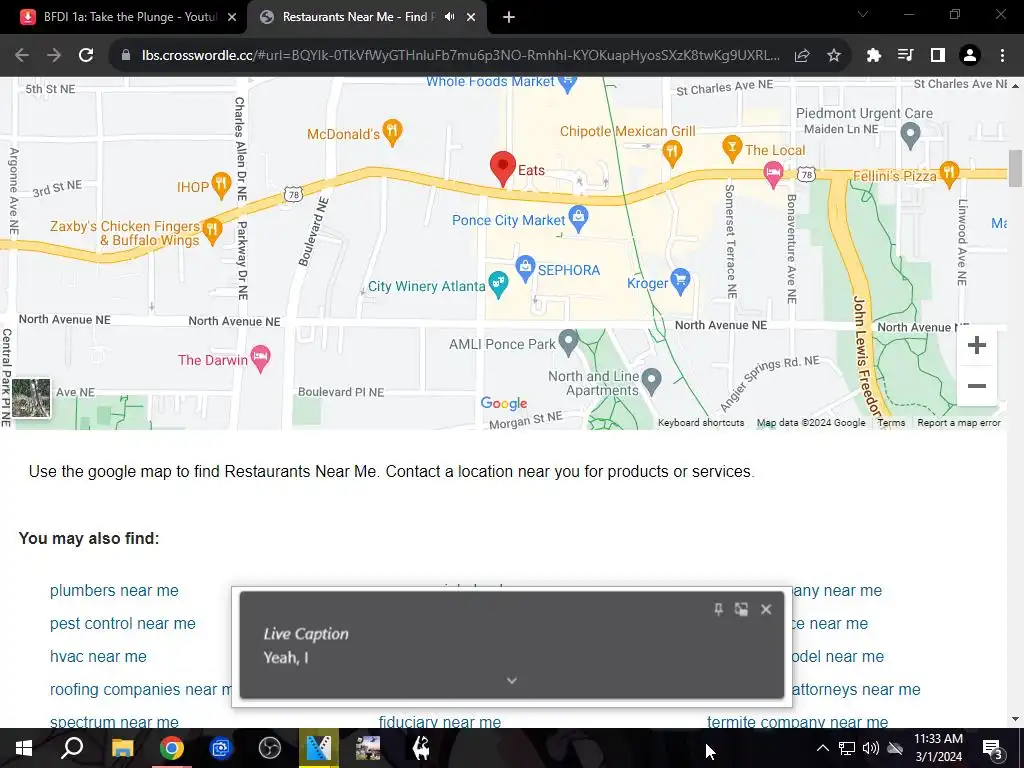
Task: Zoom in on the map
Action: coord(976,345)
